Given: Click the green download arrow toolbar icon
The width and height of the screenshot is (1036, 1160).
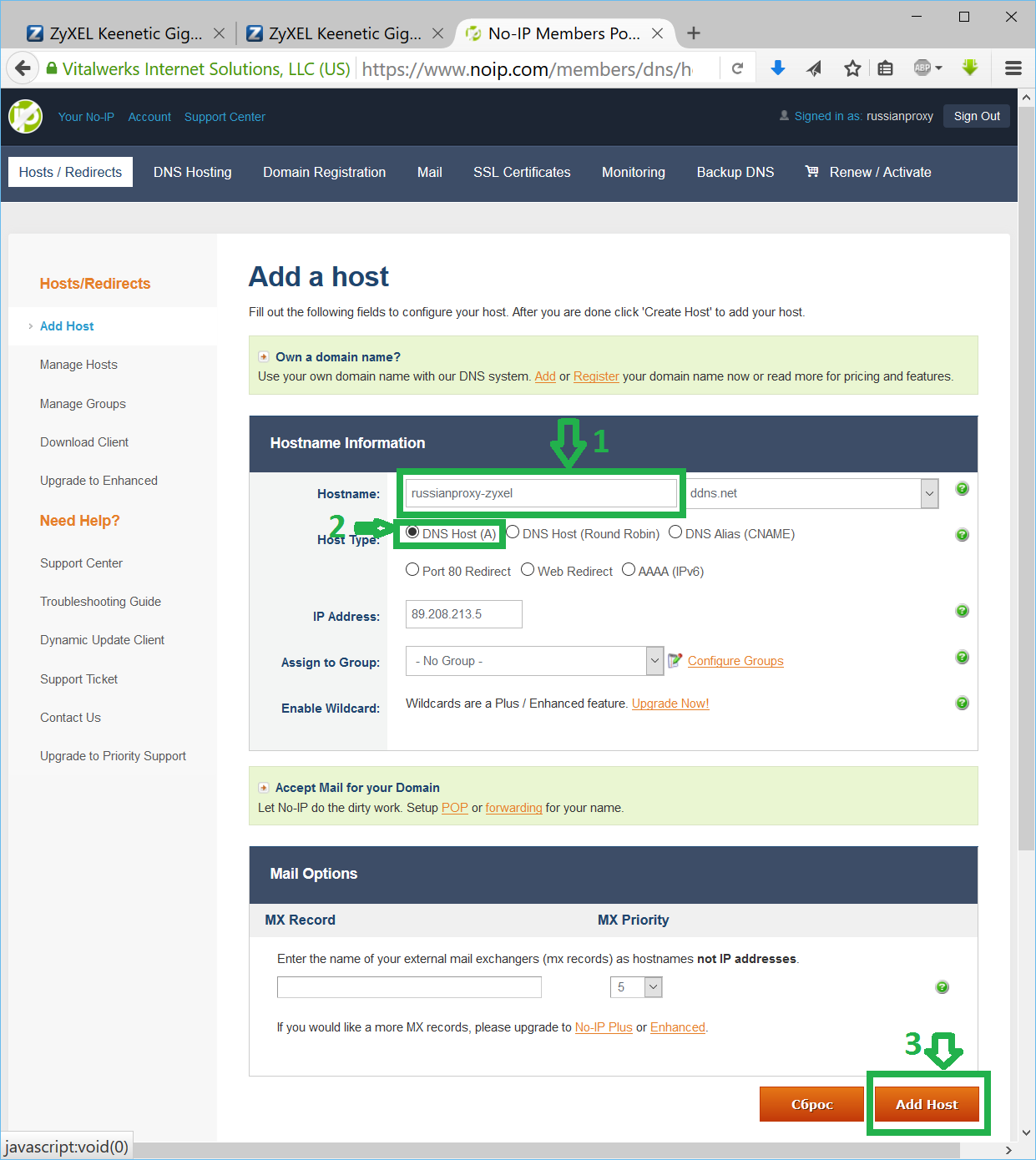Looking at the screenshot, I should click(x=970, y=68).
